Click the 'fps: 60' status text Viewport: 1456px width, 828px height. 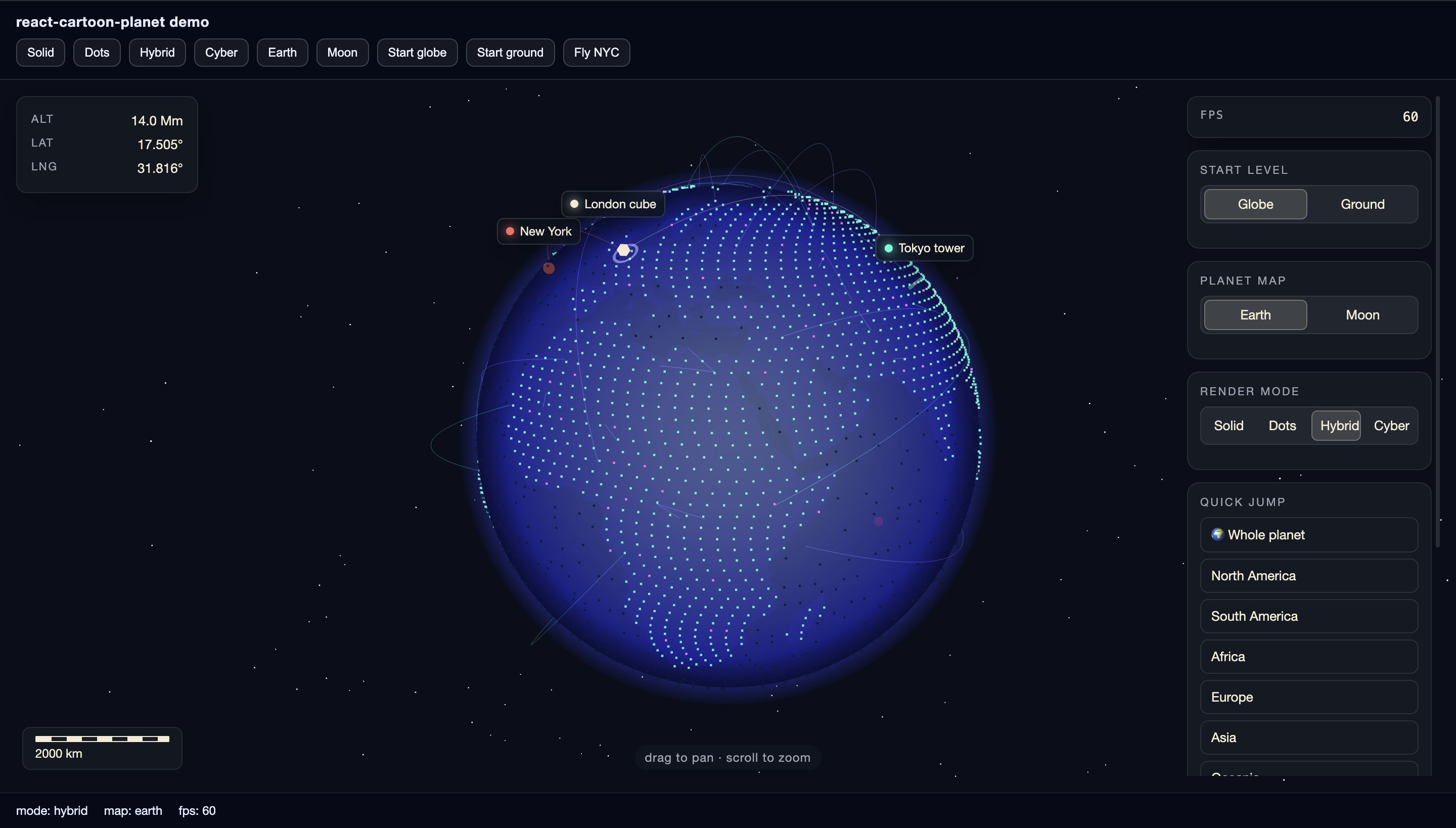(197, 810)
